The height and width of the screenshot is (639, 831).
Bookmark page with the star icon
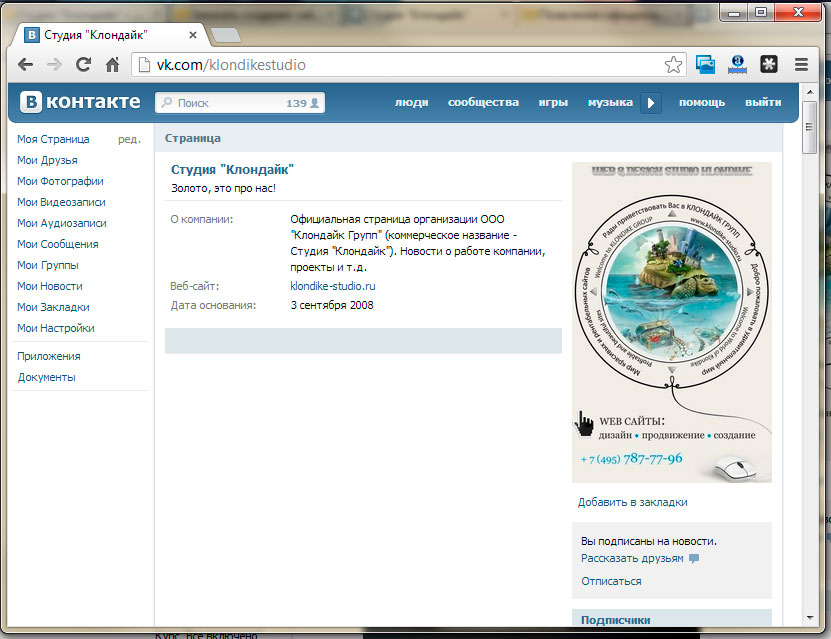(673, 65)
